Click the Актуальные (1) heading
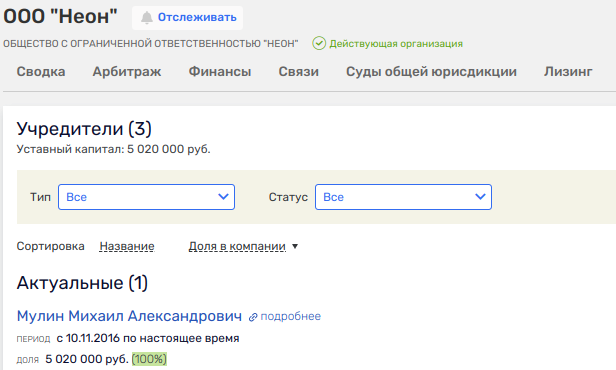The height and width of the screenshot is (370, 616). point(82,283)
